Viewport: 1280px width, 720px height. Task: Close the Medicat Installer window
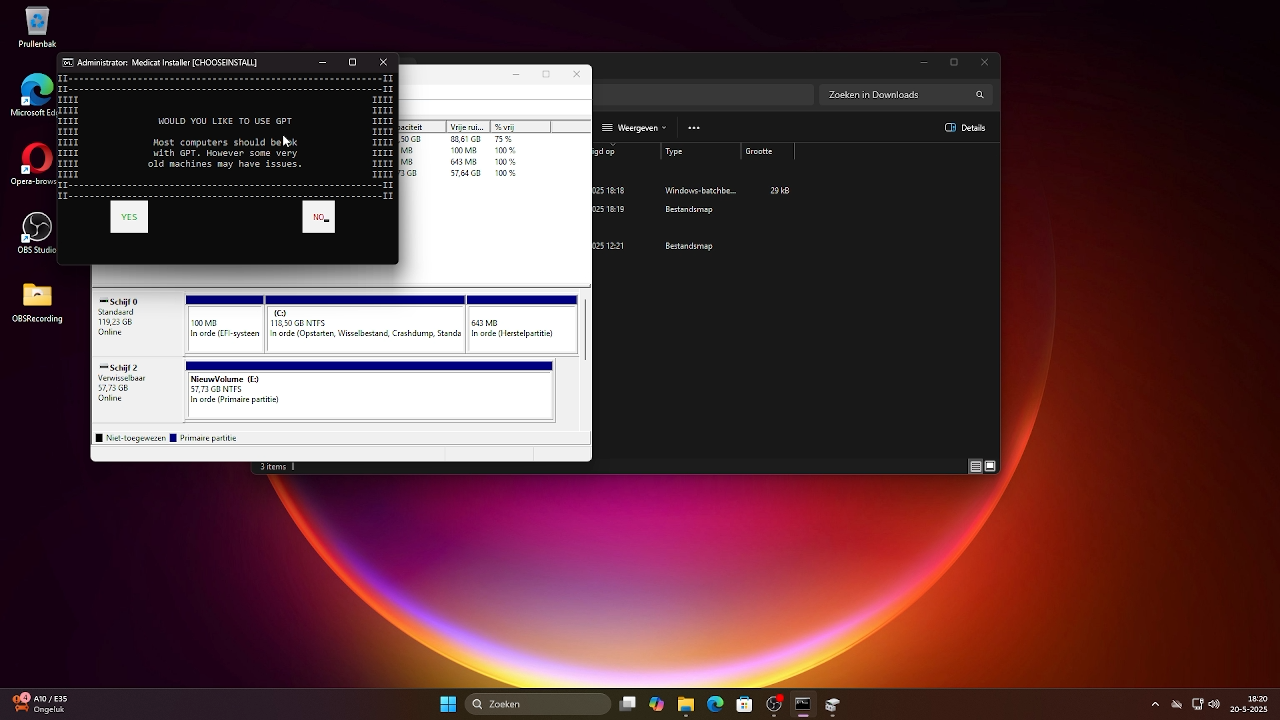tap(383, 62)
